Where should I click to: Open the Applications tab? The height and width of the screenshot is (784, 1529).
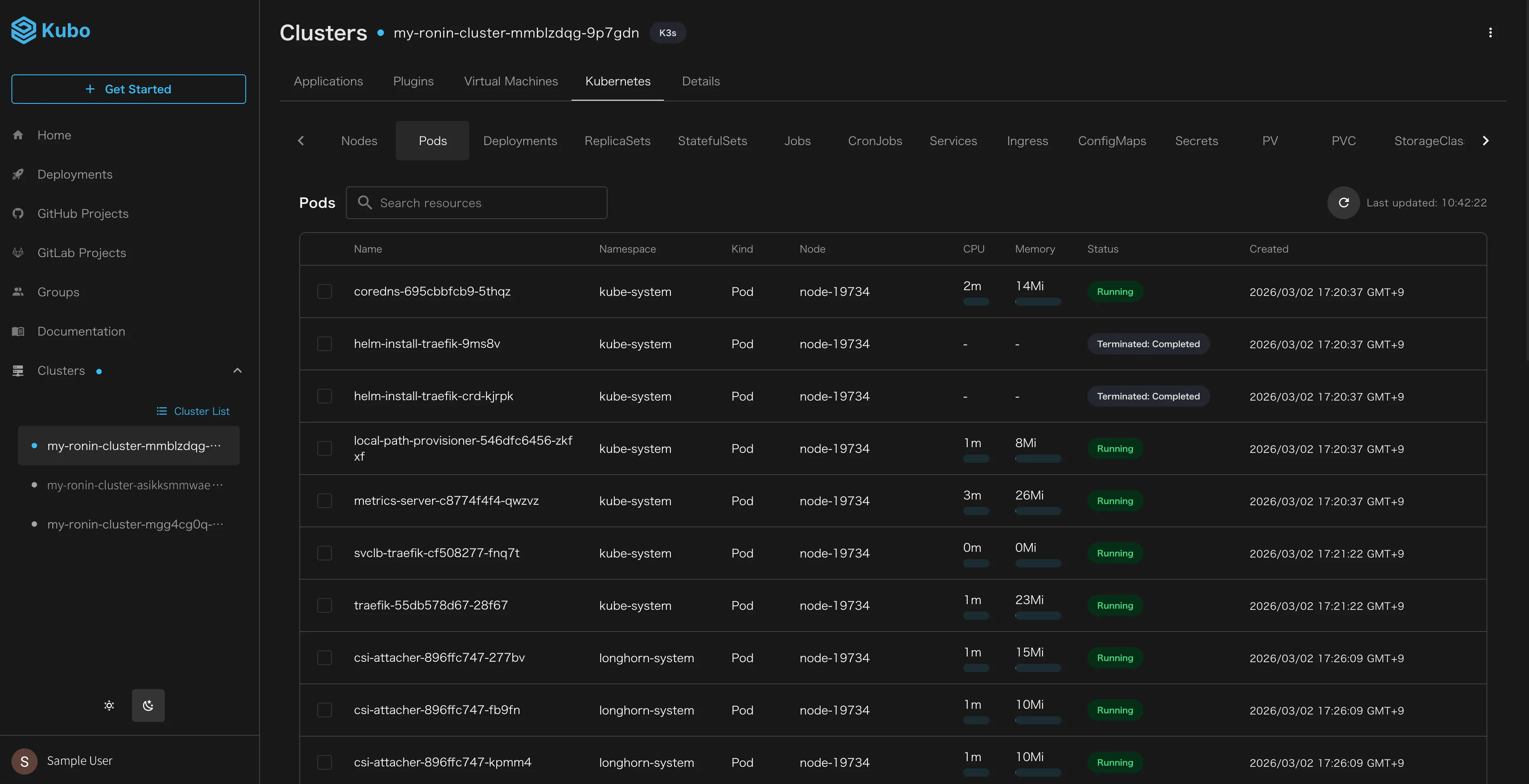(x=328, y=81)
